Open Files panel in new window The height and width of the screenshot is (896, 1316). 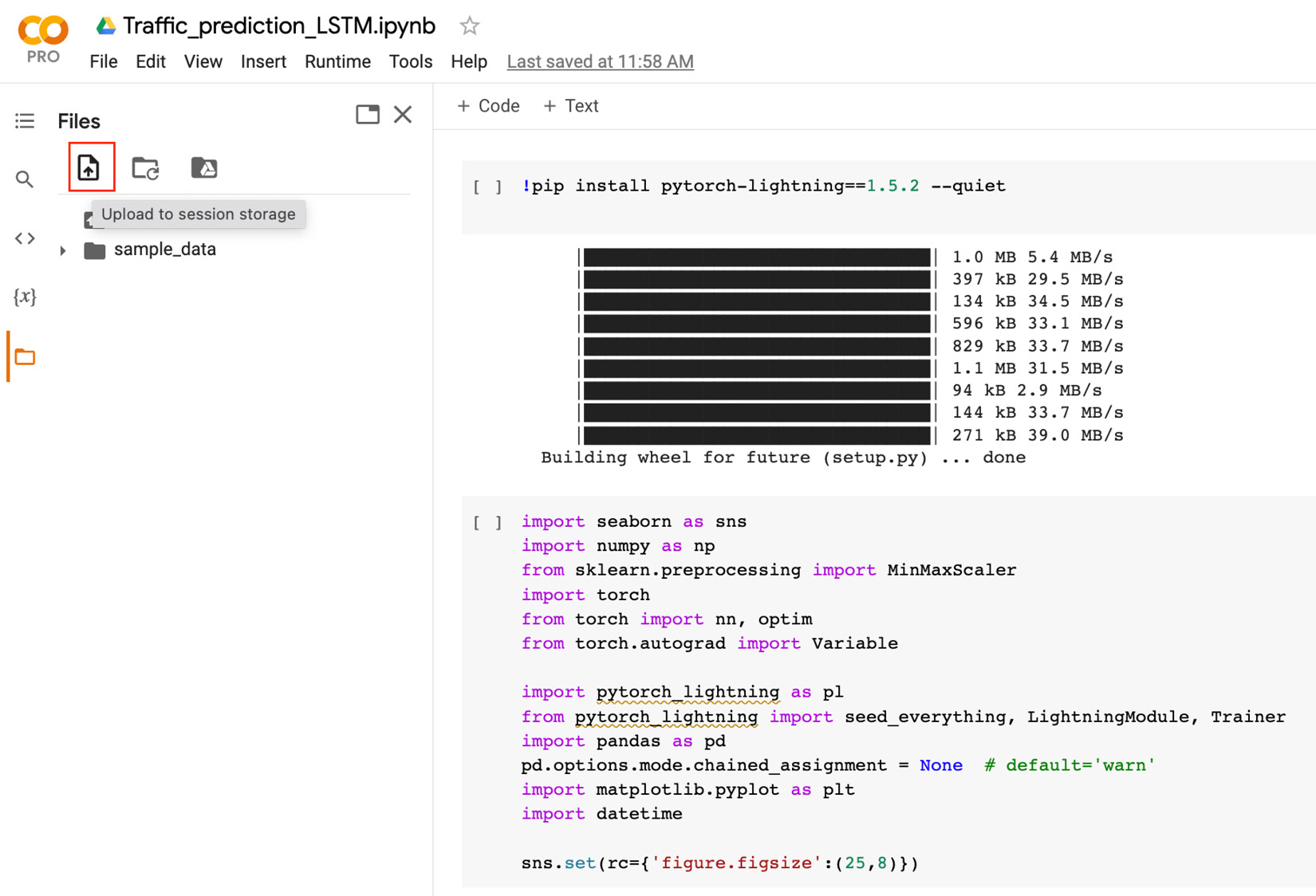[x=368, y=114]
